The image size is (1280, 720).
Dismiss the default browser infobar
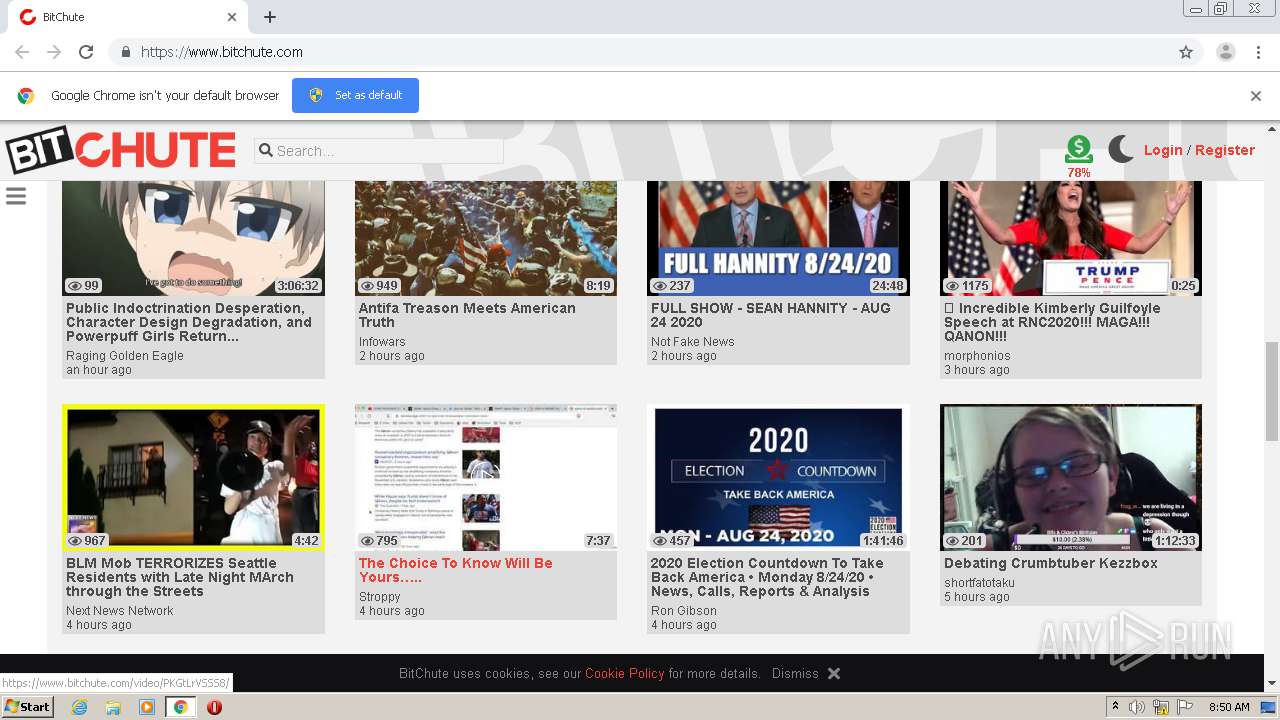[1256, 96]
